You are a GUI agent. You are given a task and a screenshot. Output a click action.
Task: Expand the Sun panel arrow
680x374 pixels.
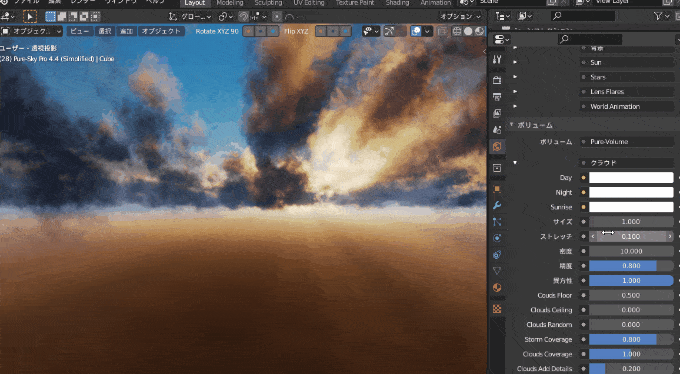(515, 62)
